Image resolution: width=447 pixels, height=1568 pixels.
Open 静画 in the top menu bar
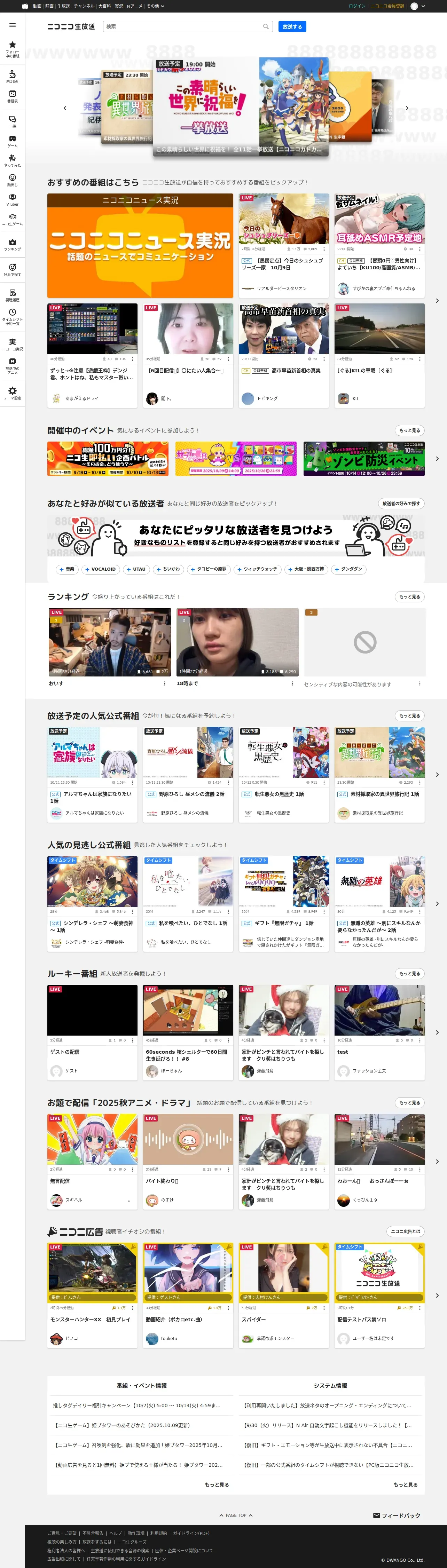[49, 6]
